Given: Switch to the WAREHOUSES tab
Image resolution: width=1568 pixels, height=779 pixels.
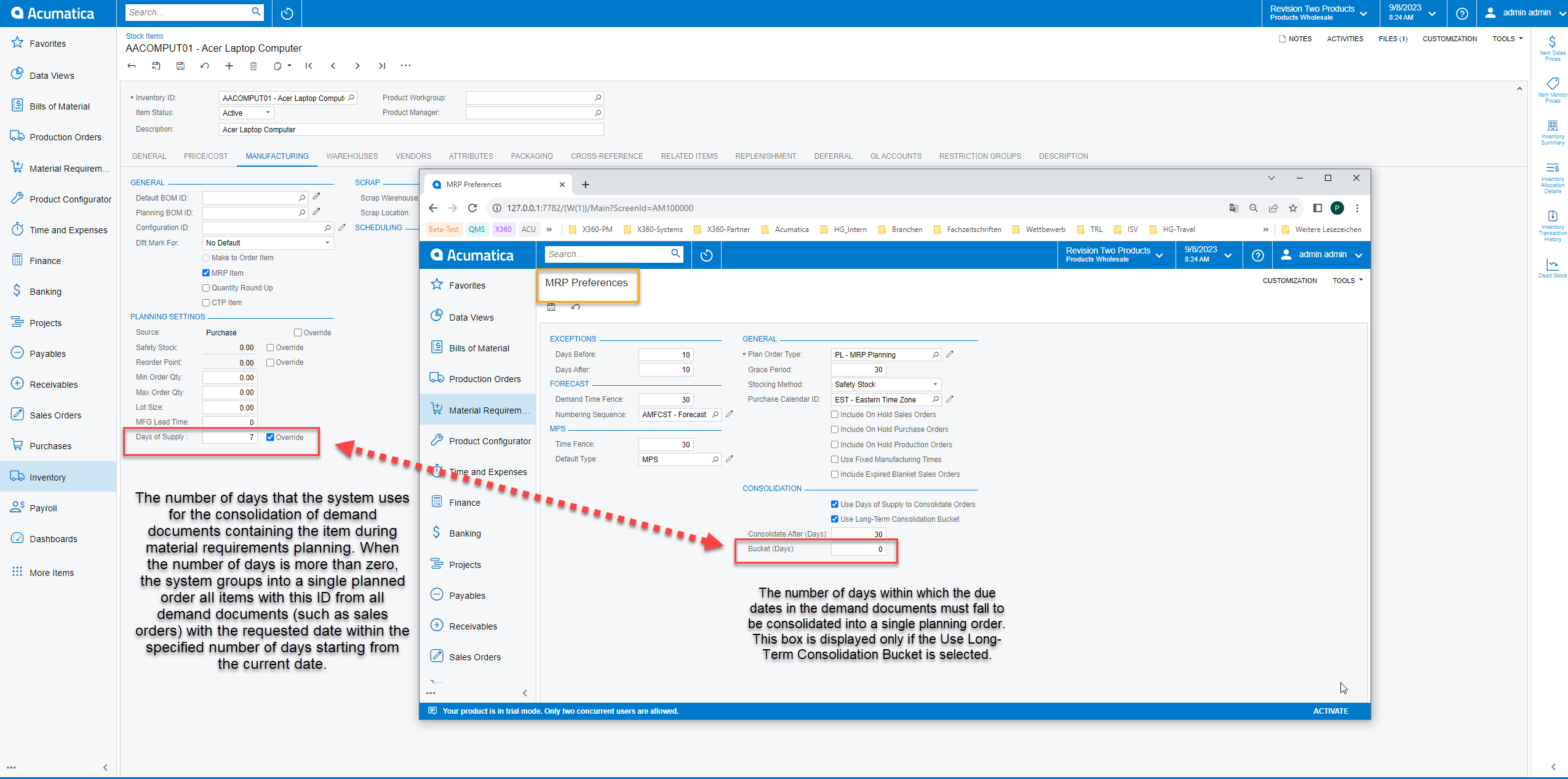Looking at the screenshot, I should (x=352, y=156).
